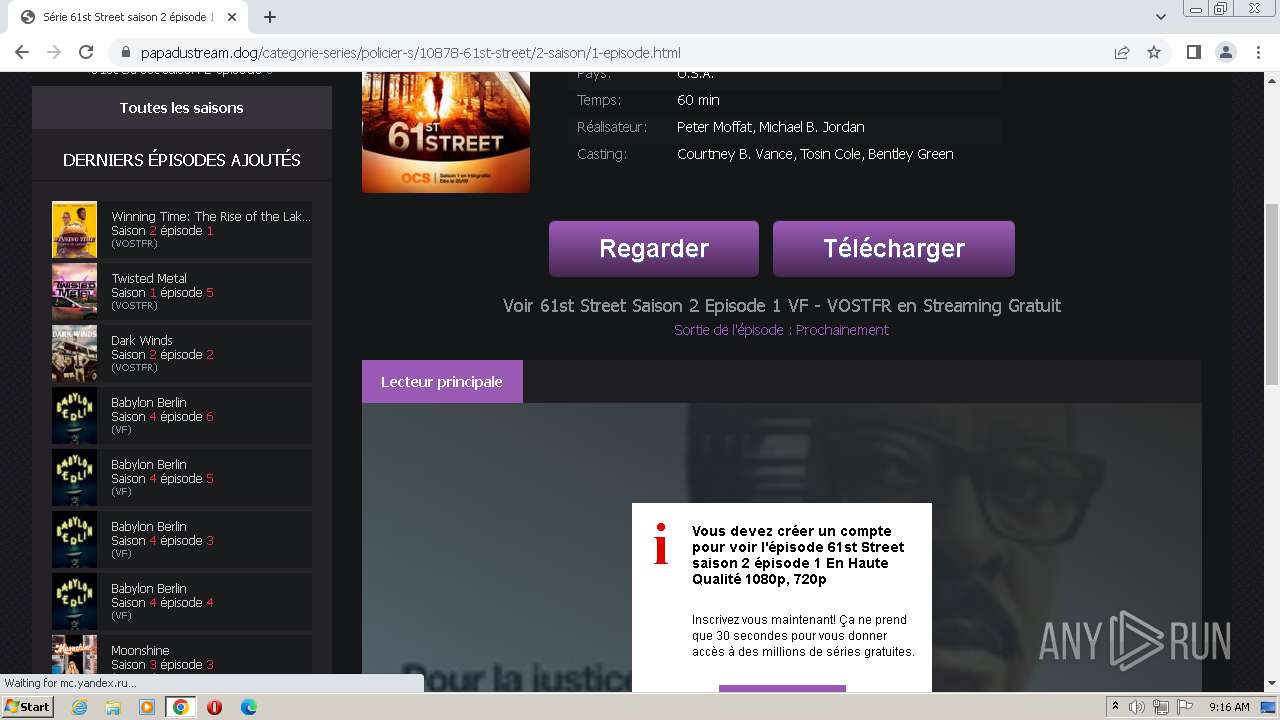Image resolution: width=1280 pixels, height=720 pixels.
Task: Open media player taskbar icon
Action: pyautogui.click(x=147, y=707)
